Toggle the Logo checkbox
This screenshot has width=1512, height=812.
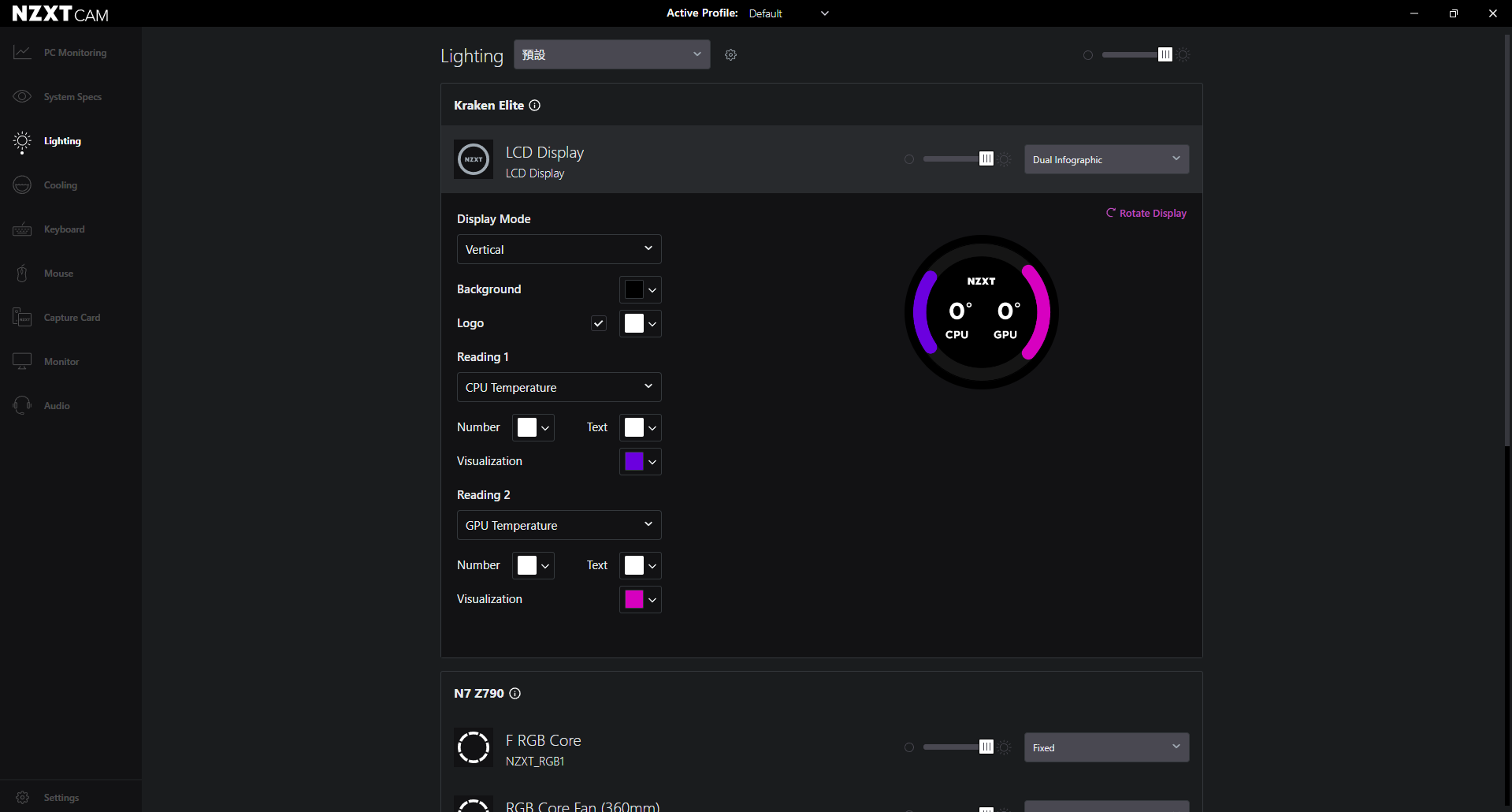[x=599, y=323]
